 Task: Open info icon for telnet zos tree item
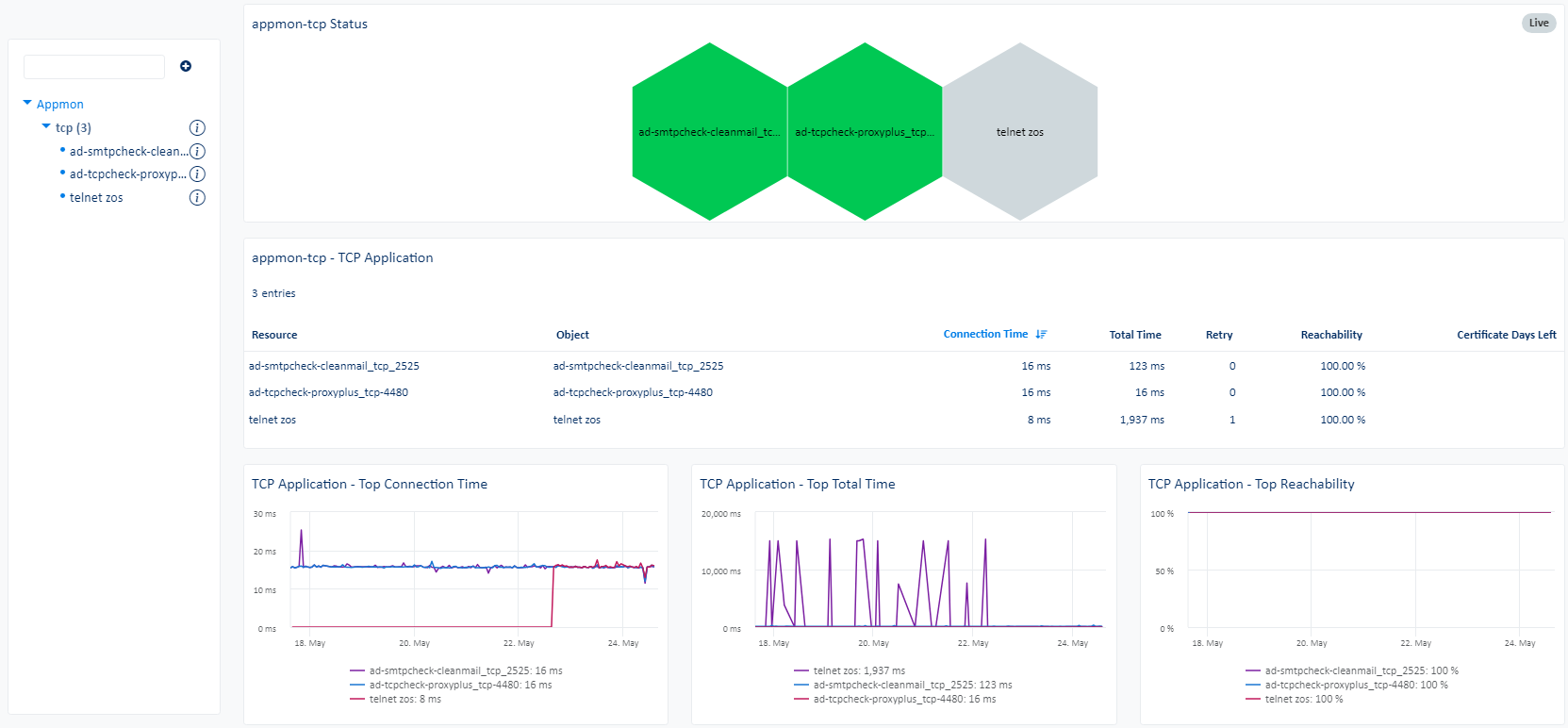pos(197,198)
